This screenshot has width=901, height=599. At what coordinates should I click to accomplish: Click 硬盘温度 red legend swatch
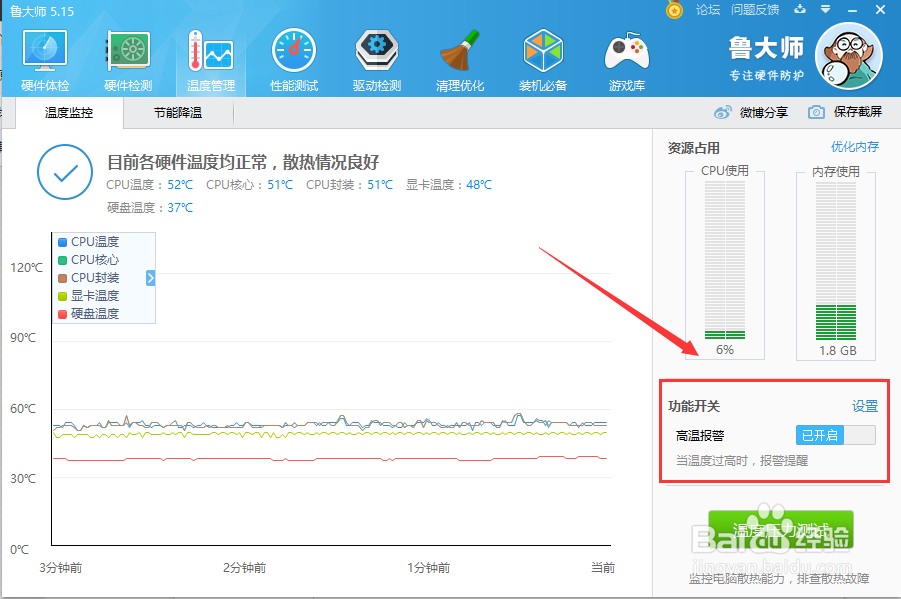tap(63, 314)
